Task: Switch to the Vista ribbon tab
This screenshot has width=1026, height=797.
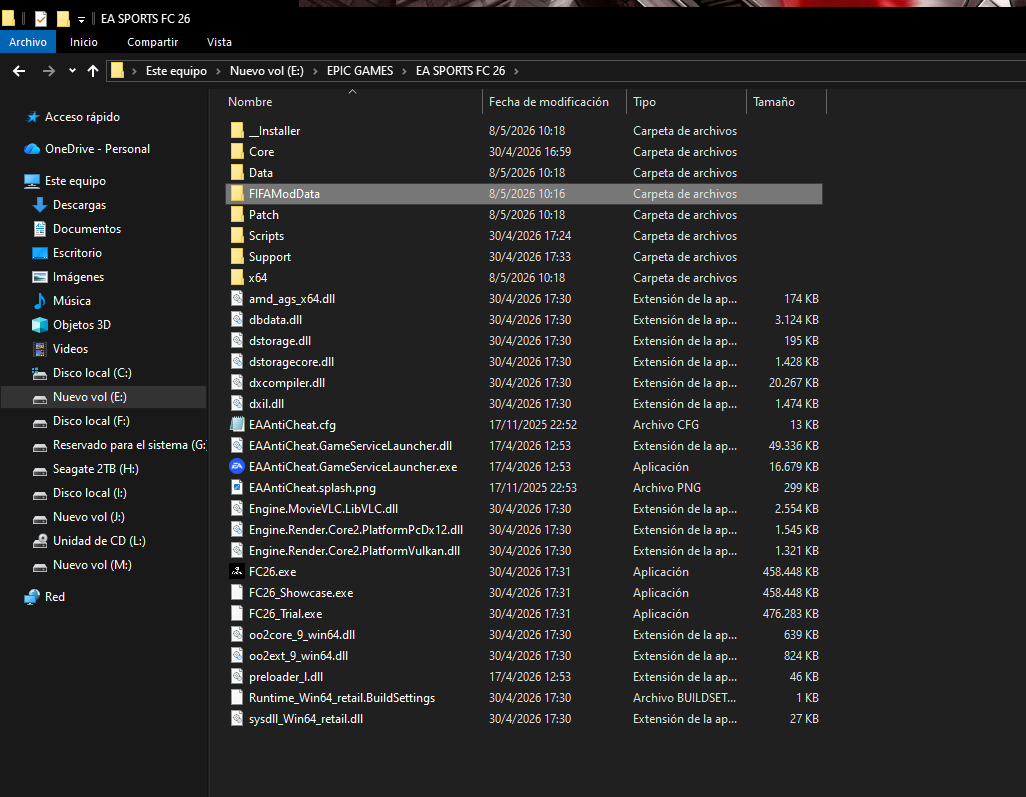Action: coord(219,42)
